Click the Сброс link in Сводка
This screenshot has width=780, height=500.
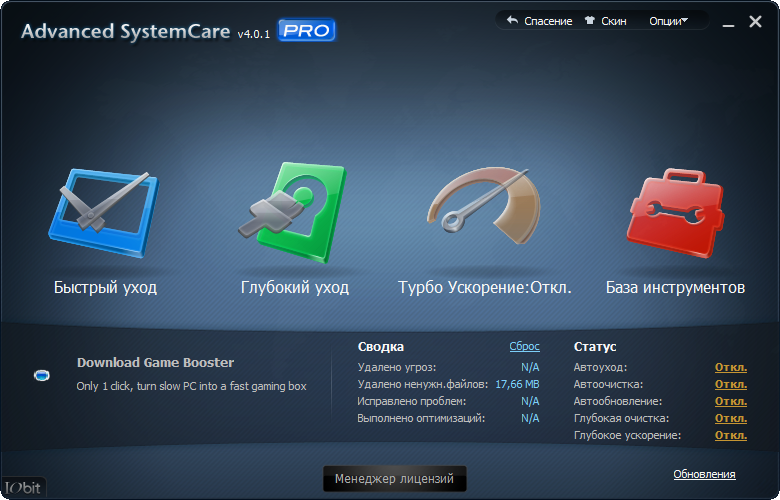(x=524, y=346)
